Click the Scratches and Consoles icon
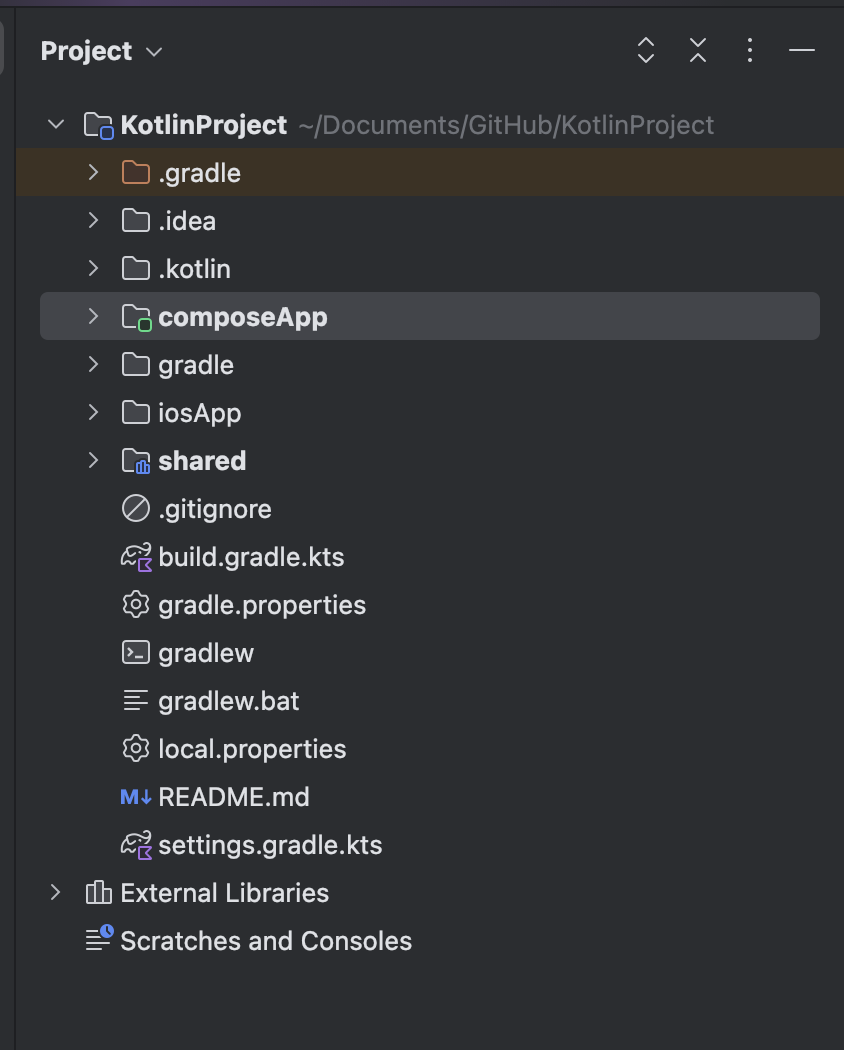The width and height of the screenshot is (844, 1050). 98,941
